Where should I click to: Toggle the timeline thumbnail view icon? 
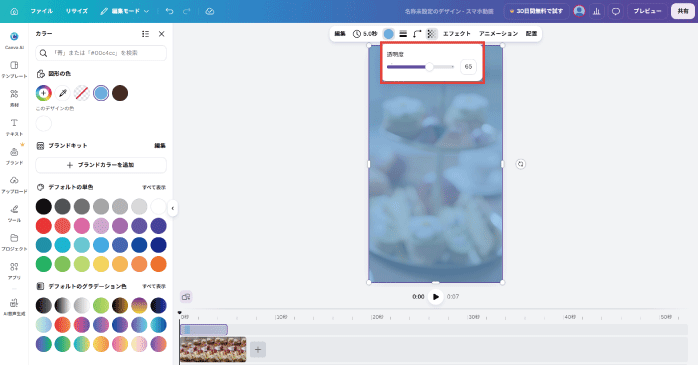point(186,296)
